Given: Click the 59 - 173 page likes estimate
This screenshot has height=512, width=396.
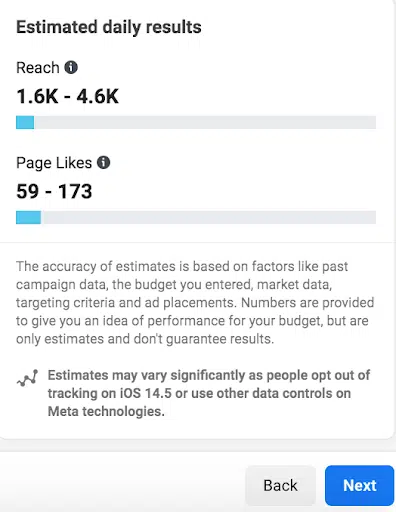Looking at the screenshot, I should click(x=54, y=191).
